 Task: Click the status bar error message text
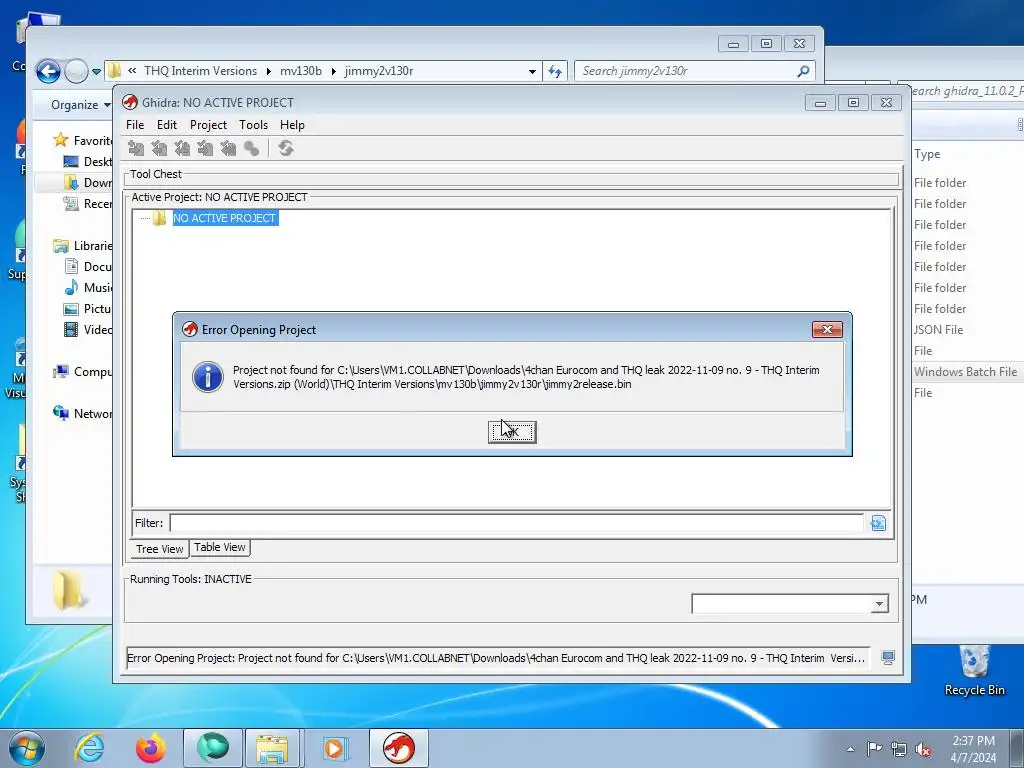click(496, 658)
